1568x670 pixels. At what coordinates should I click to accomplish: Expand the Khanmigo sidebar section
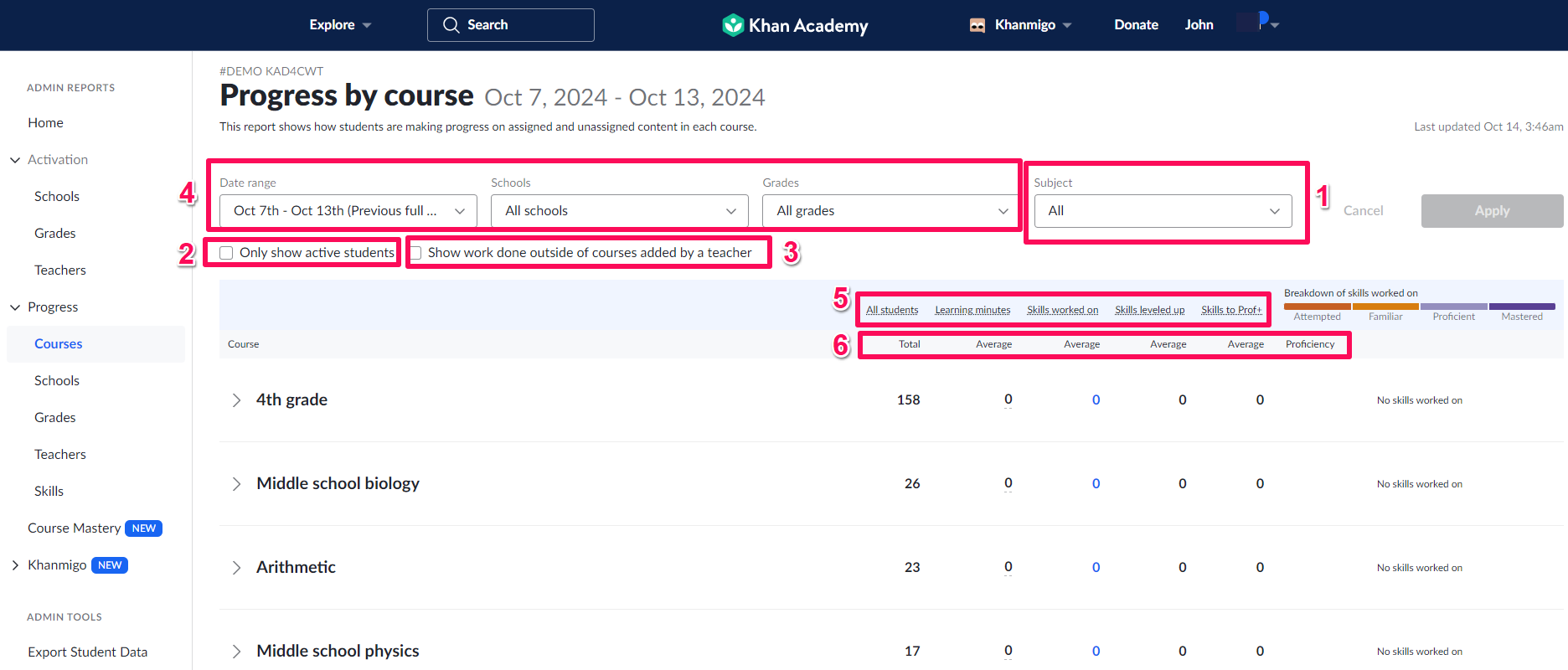(x=15, y=565)
